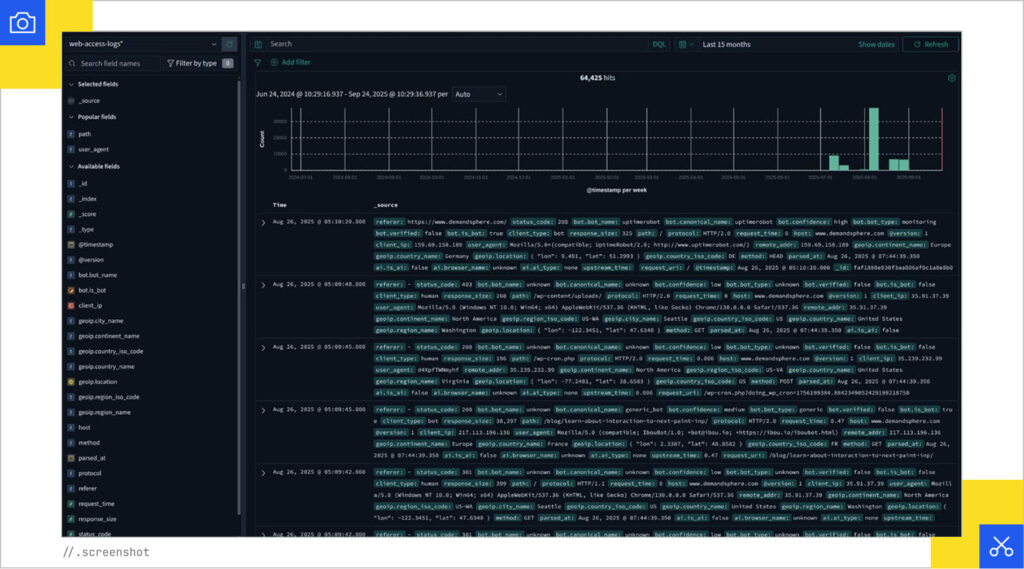Screen dimensions: 1024x569
Task: Click the Show dates link
Action: coord(876,44)
